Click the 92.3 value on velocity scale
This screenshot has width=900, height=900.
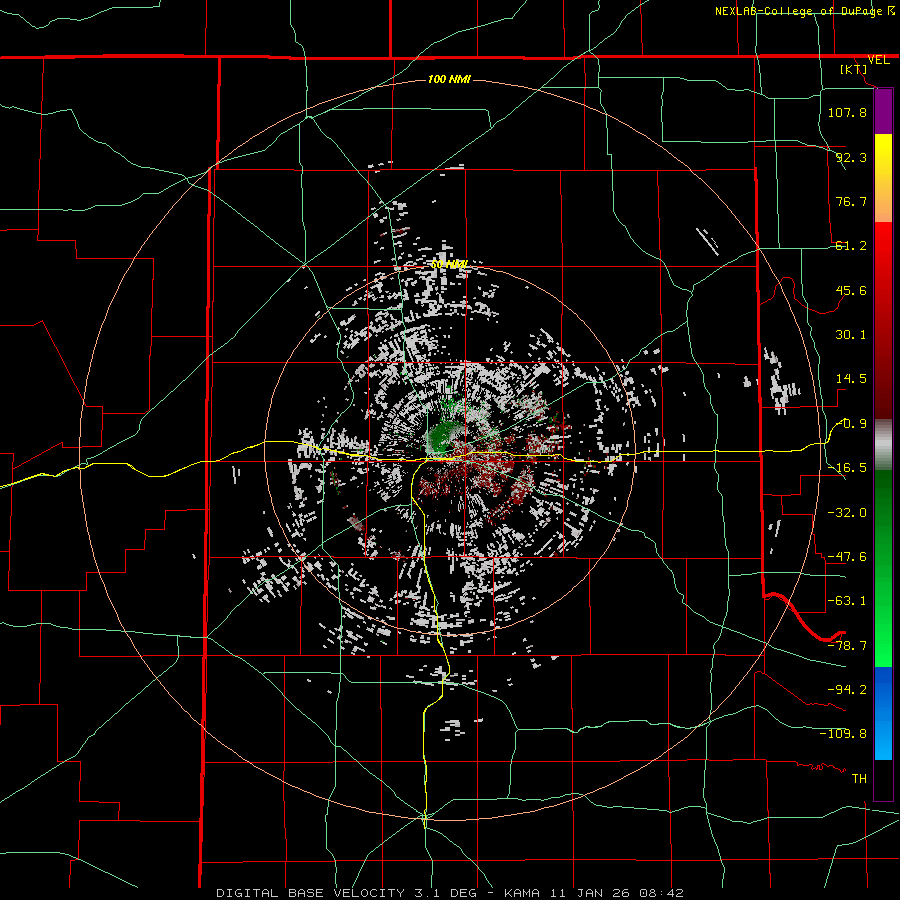[x=851, y=157]
